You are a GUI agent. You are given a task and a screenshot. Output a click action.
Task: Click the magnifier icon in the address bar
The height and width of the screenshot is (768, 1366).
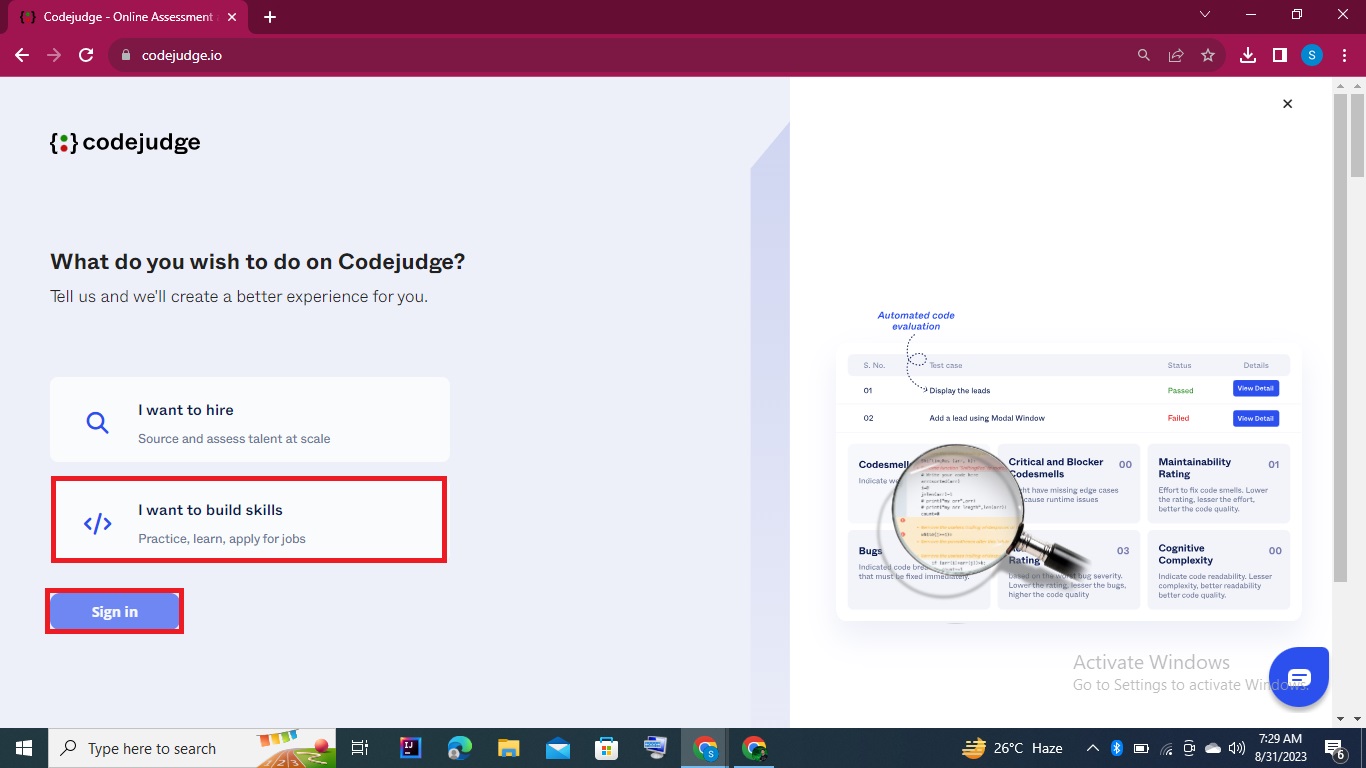point(1144,56)
